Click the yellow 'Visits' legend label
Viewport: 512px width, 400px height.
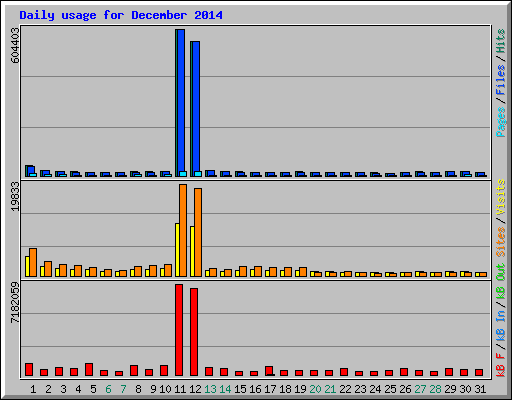[x=501, y=197]
